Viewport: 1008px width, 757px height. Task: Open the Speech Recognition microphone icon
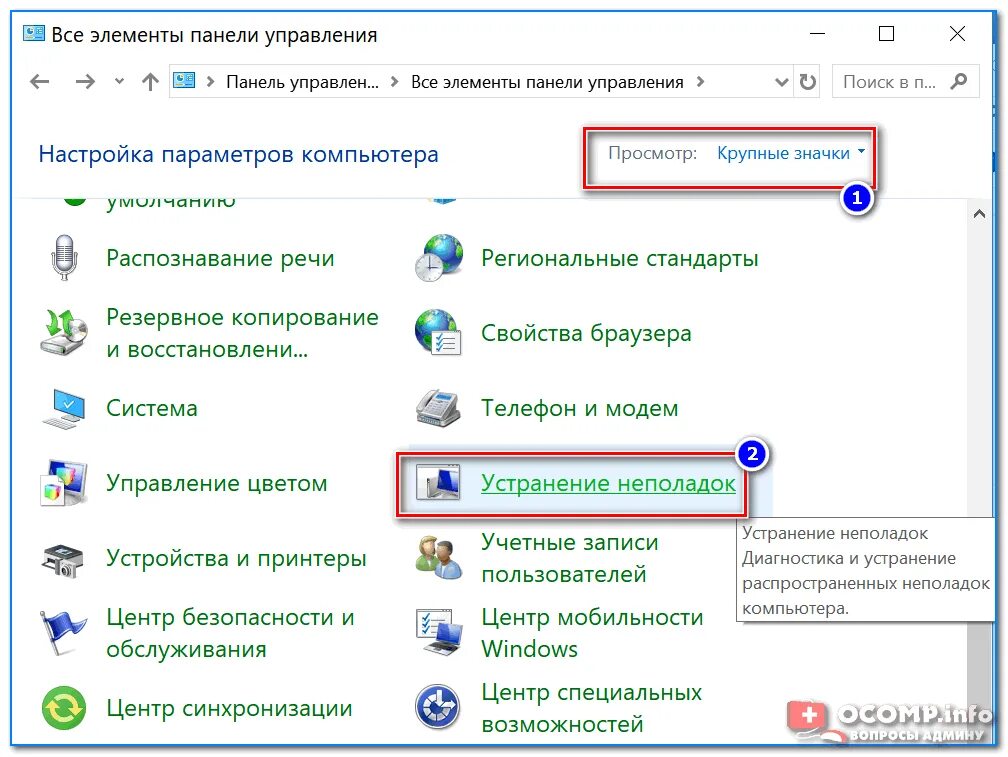coord(64,258)
